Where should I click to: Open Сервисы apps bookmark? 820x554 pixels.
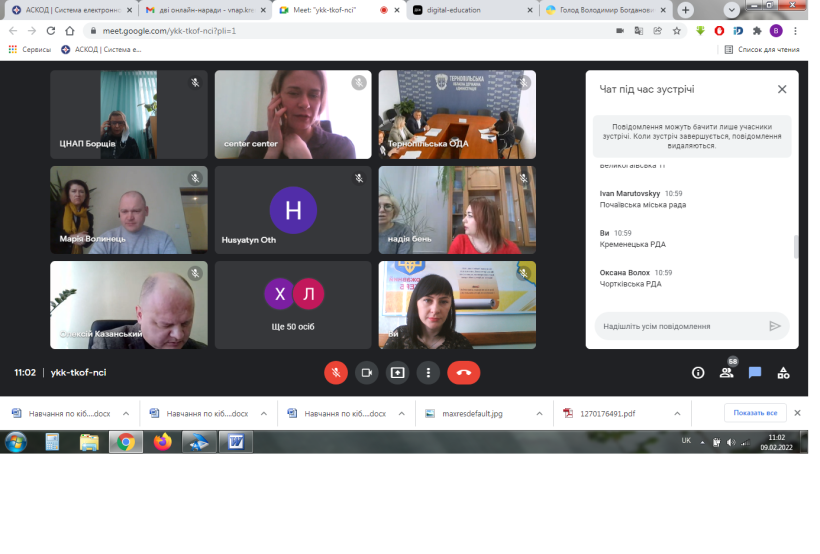pyautogui.click(x=30, y=50)
